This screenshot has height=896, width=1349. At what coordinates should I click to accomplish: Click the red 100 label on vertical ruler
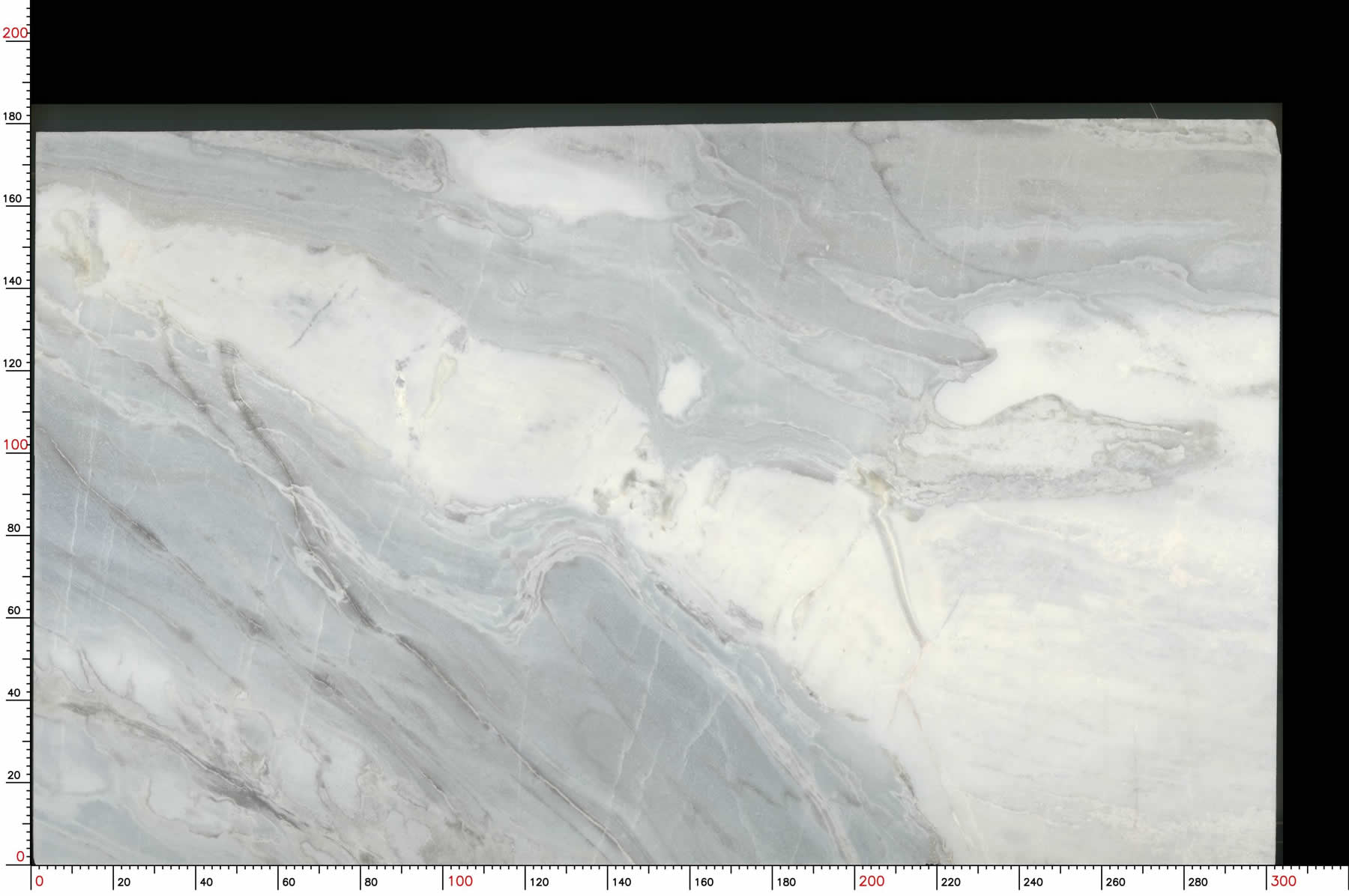click(x=15, y=445)
